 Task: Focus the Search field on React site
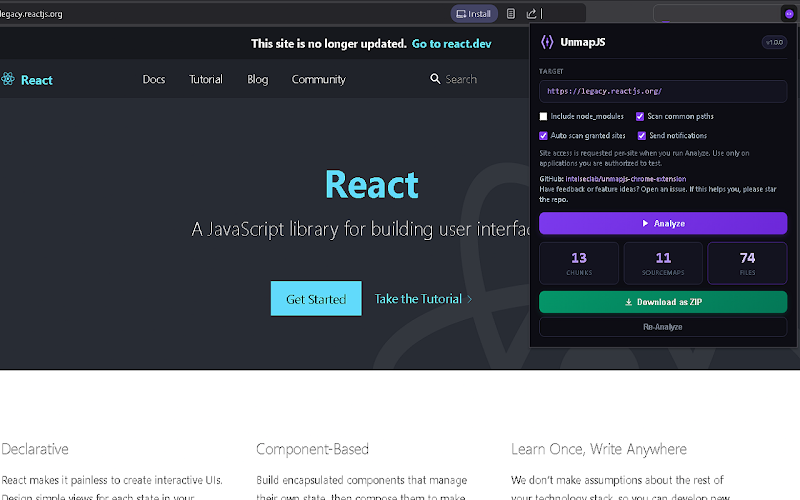(x=461, y=79)
